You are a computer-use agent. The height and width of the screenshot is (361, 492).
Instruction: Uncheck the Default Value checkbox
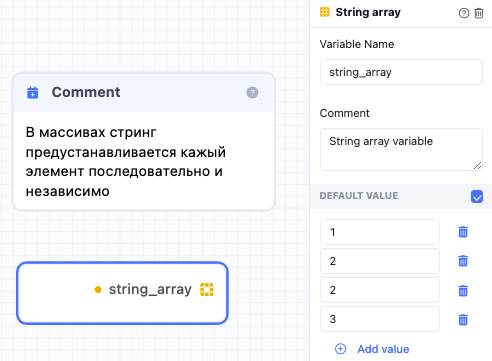click(x=477, y=196)
